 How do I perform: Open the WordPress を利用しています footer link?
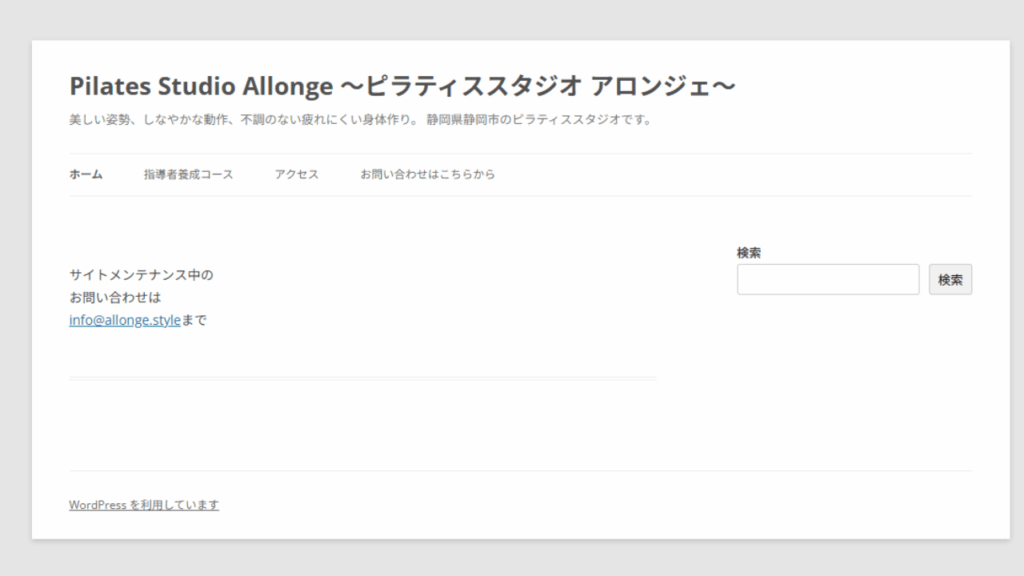click(x=144, y=505)
